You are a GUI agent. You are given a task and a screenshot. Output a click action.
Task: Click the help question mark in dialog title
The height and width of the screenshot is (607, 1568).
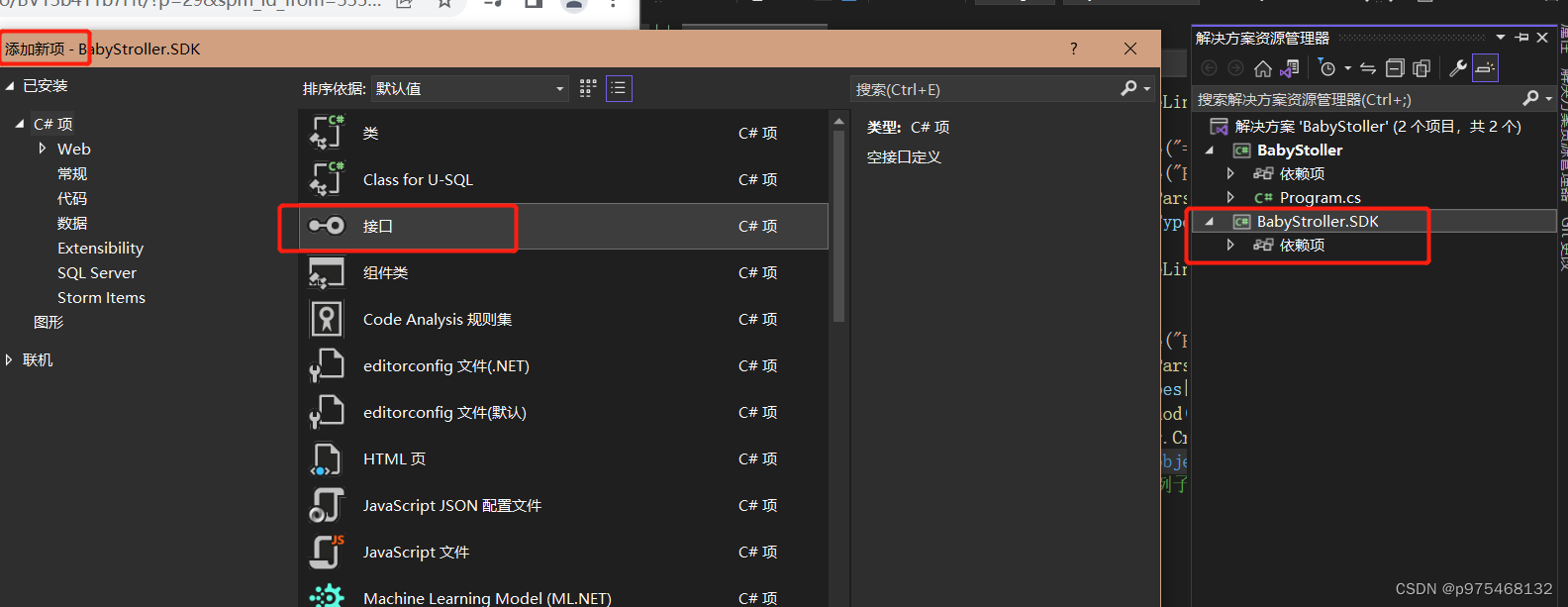tap(1074, 49)
